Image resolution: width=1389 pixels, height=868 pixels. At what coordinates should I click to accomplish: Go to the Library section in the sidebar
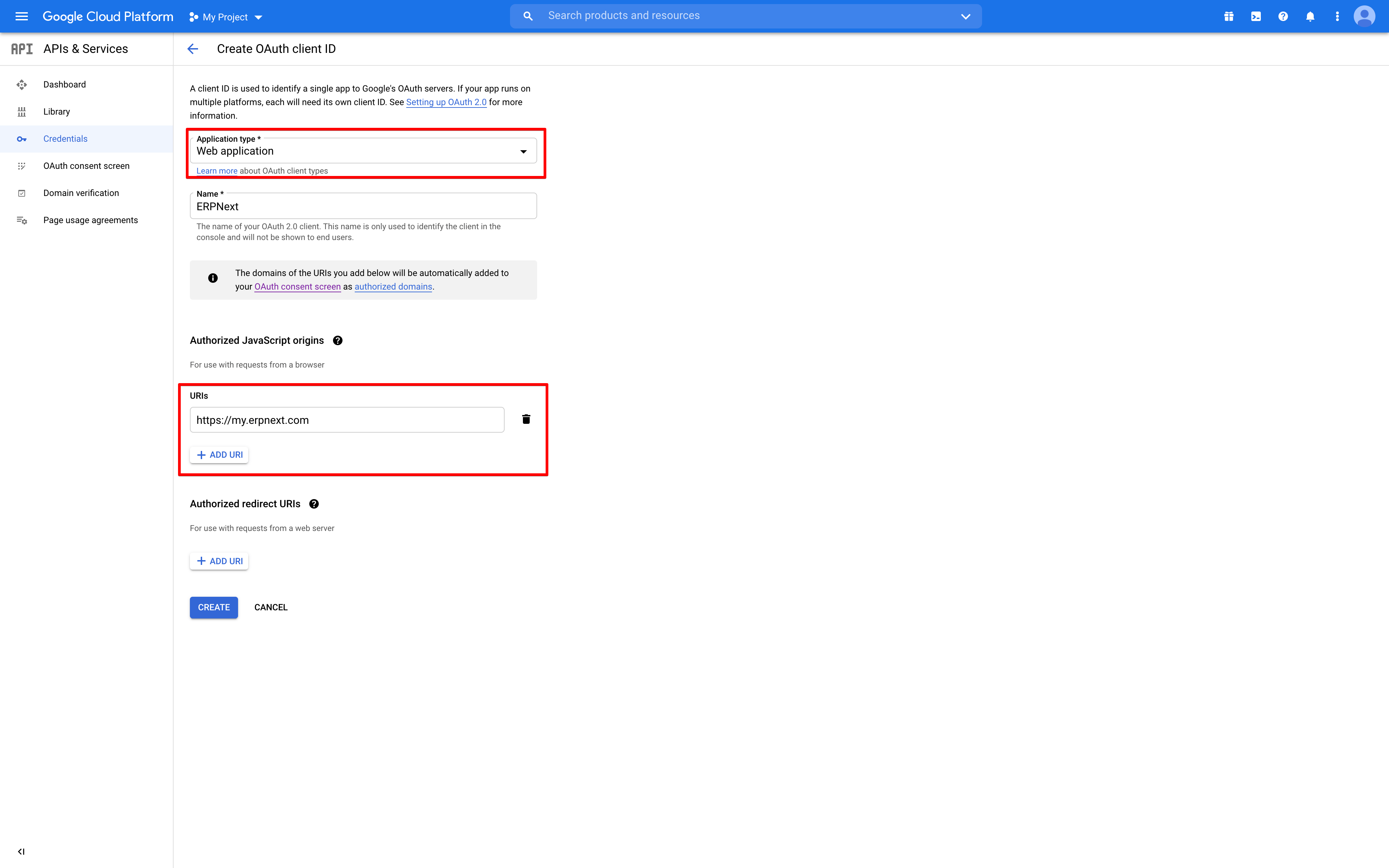tap(56, 111)
